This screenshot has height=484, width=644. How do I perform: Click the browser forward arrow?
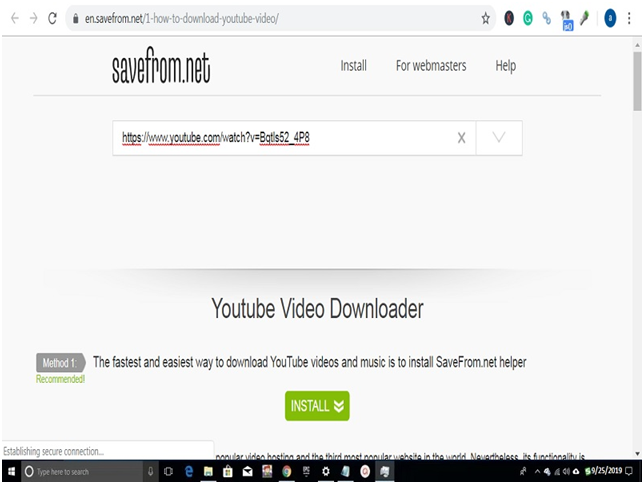coord(34,18)
